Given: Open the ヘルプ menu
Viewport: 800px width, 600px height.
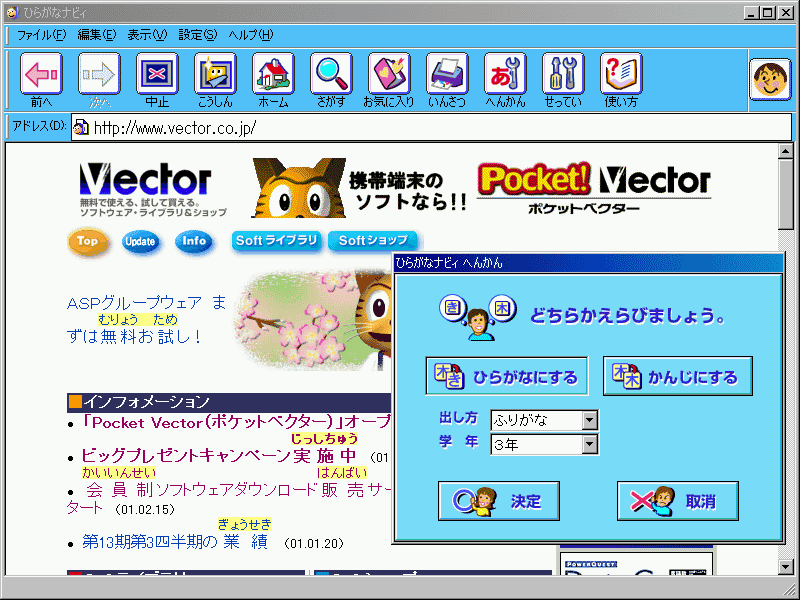Looking at the screenshot, I should [x=251, y=35].
